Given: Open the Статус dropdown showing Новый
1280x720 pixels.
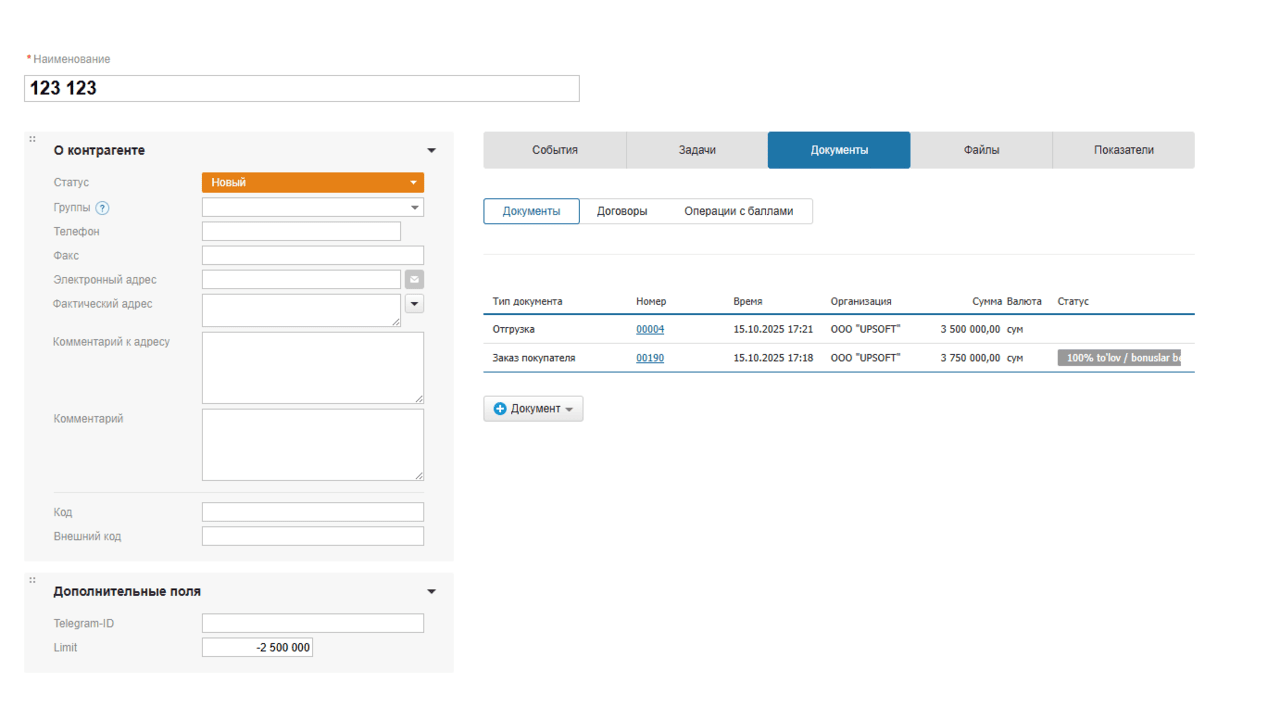Looking at the screenshot, I should [x=312, y=183].
